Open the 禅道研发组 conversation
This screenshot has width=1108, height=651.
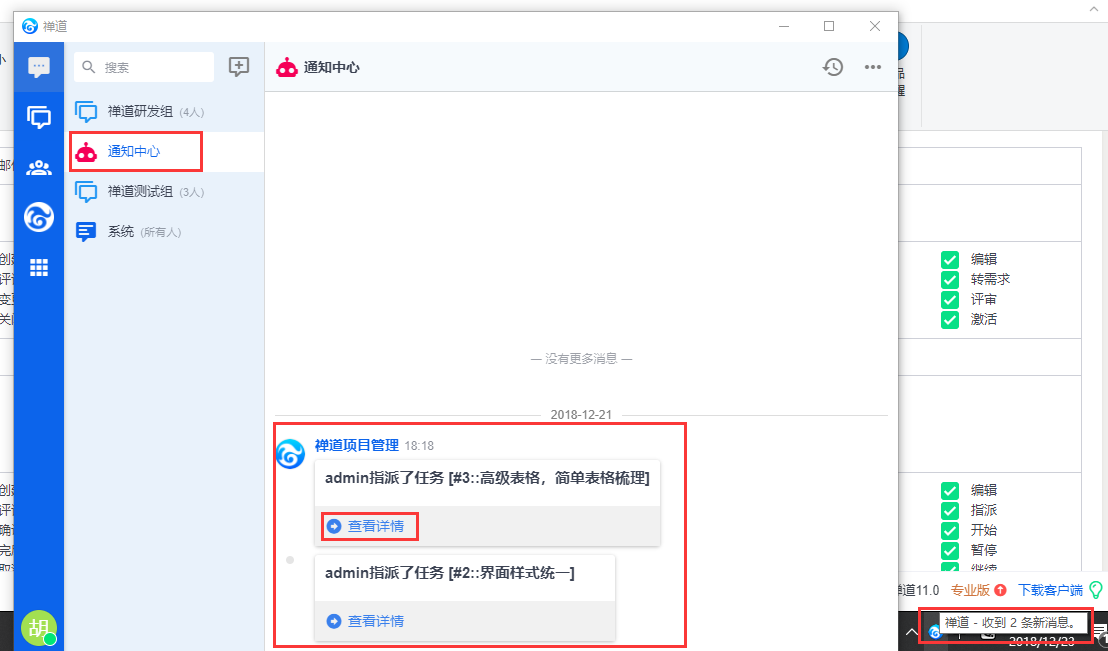pos(164,112)
